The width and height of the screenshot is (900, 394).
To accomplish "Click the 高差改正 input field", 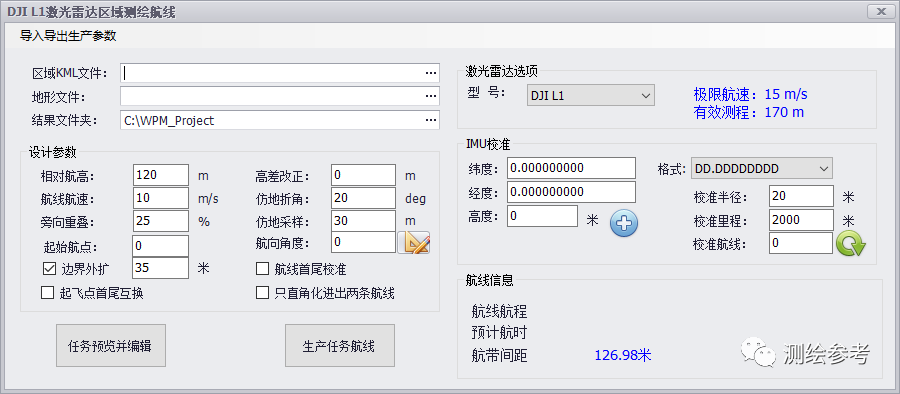I will (x=364, y=175).
